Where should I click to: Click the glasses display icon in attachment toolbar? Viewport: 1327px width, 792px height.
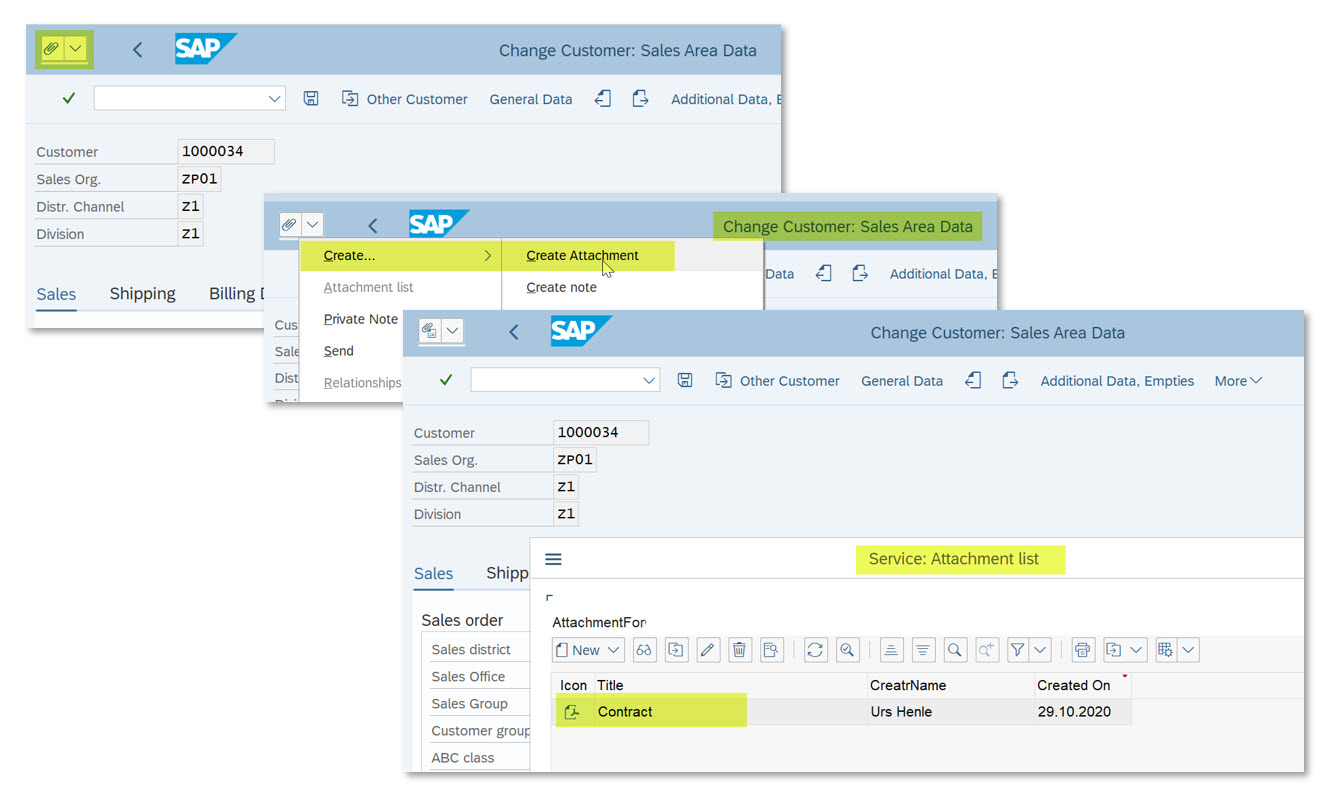(x=644, y=650)
